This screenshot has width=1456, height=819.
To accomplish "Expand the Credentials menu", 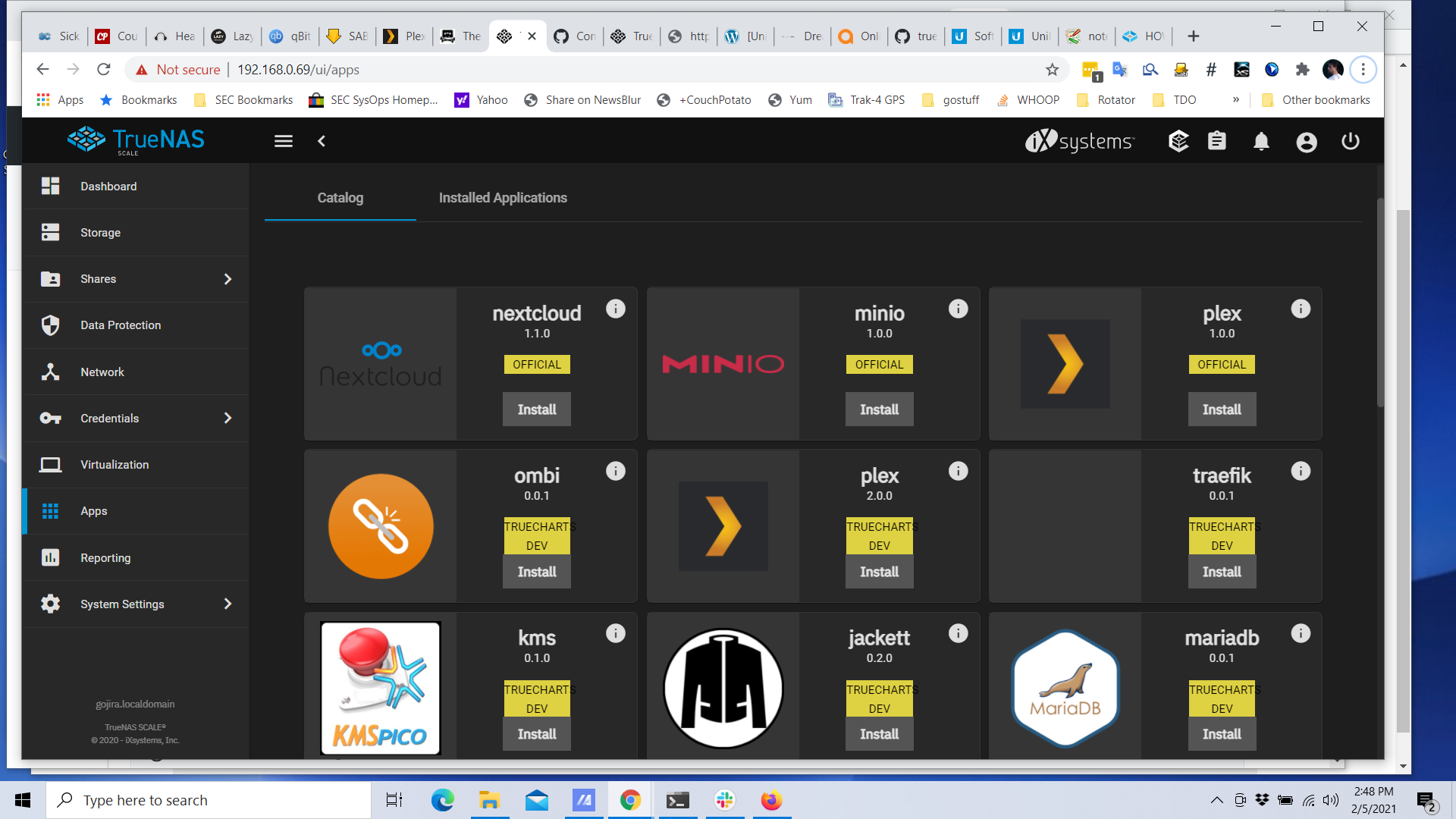I will coord(227,419).
